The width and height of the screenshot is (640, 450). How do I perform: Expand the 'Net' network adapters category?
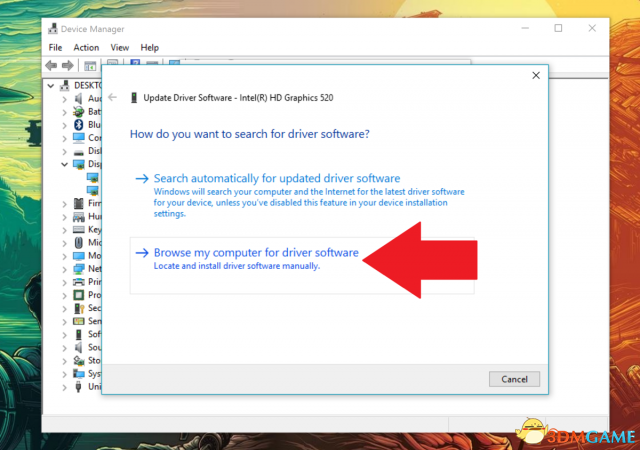[64, 269]
